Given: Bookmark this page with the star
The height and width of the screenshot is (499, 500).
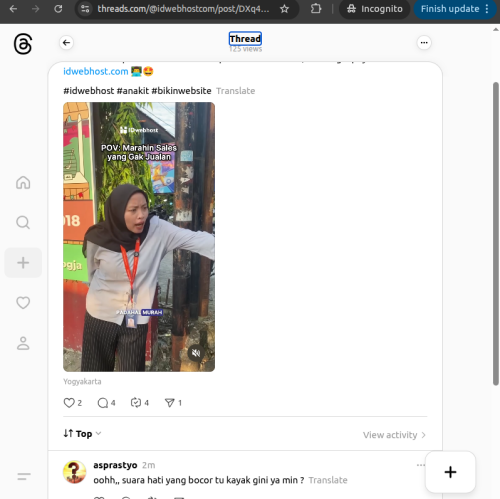Looking at the screenshot, I should (284, 9).
